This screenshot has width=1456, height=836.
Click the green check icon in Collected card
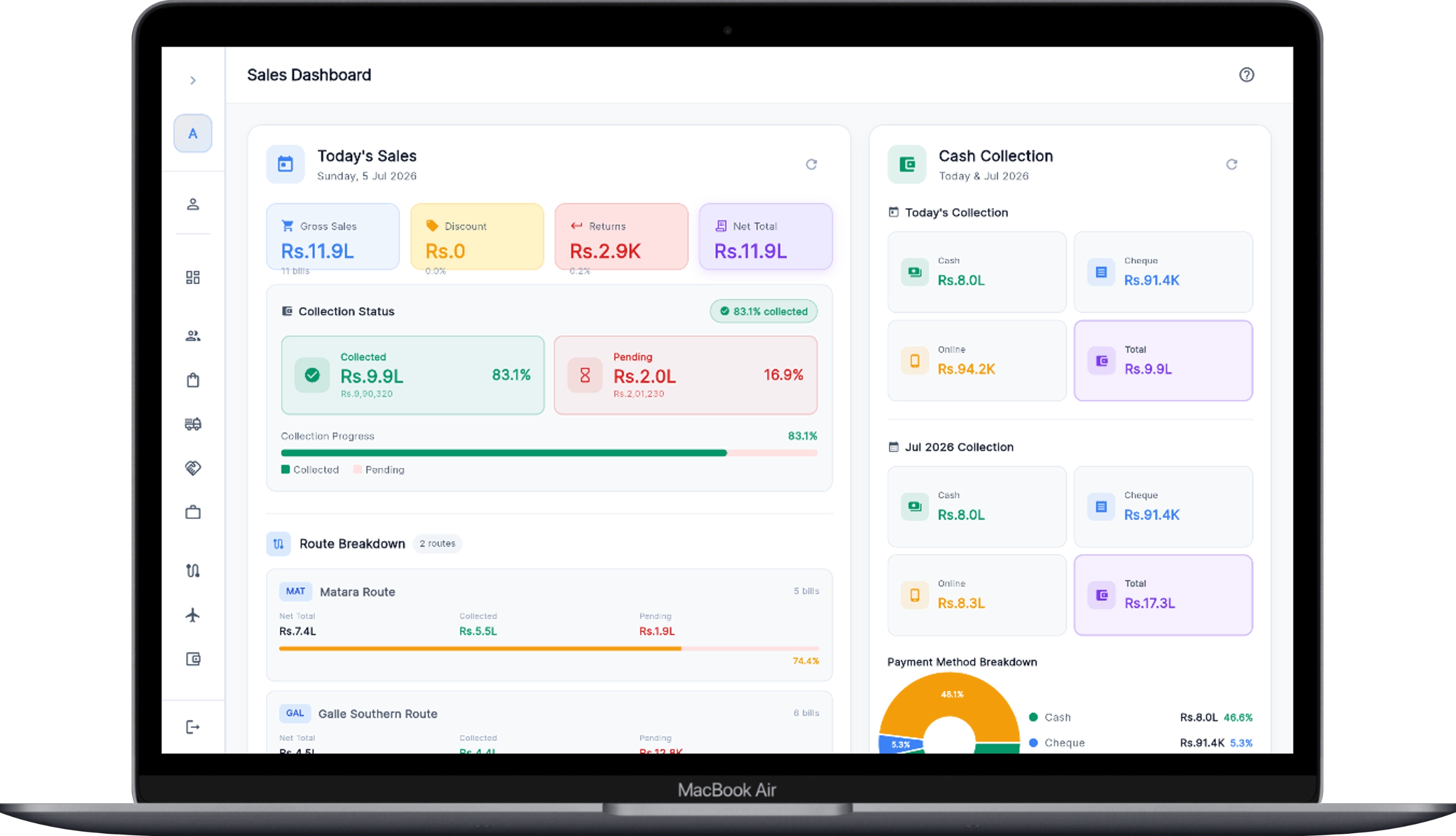coord(313,375)
